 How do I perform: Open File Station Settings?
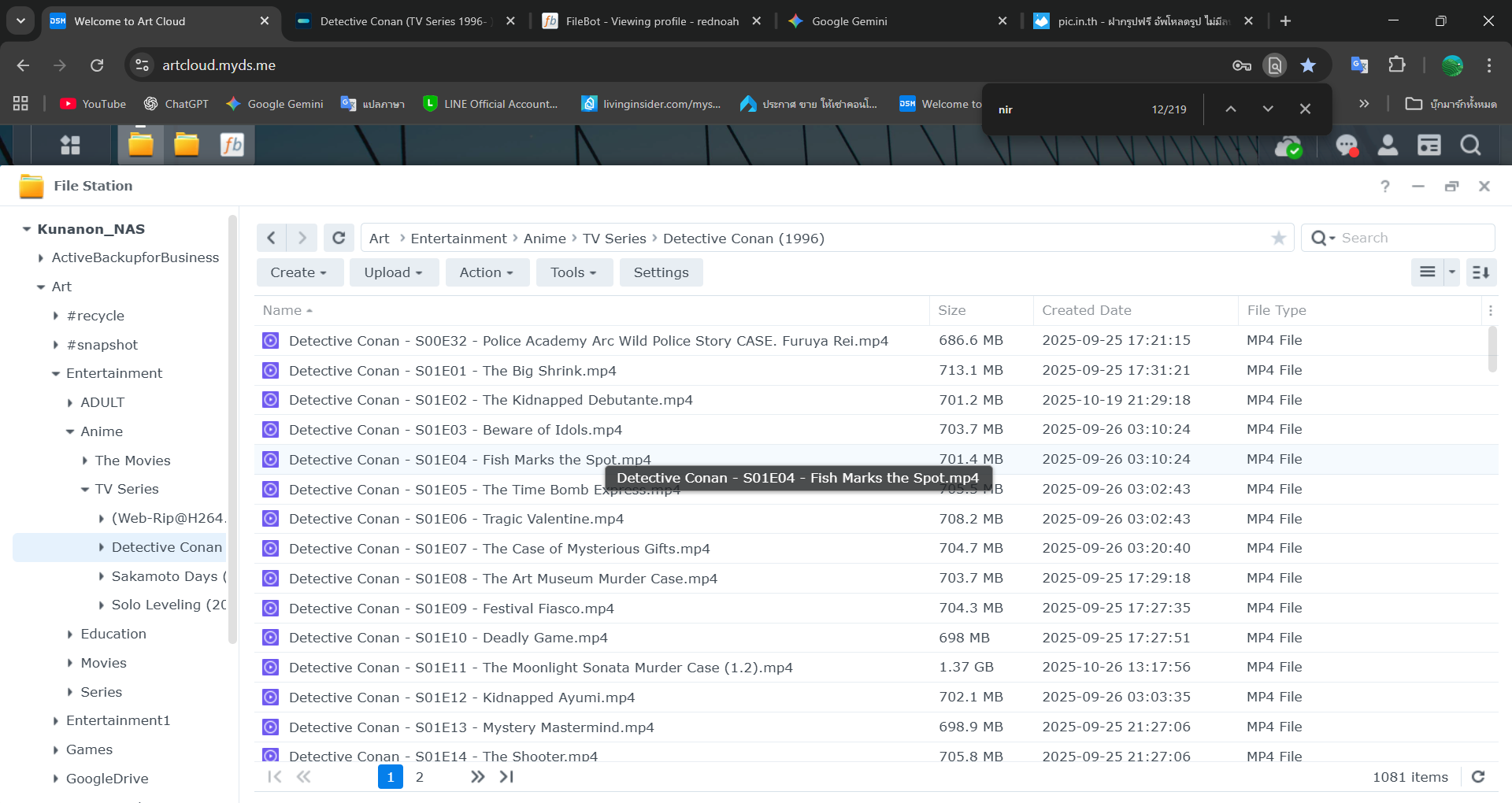click(x=661, y=272)
